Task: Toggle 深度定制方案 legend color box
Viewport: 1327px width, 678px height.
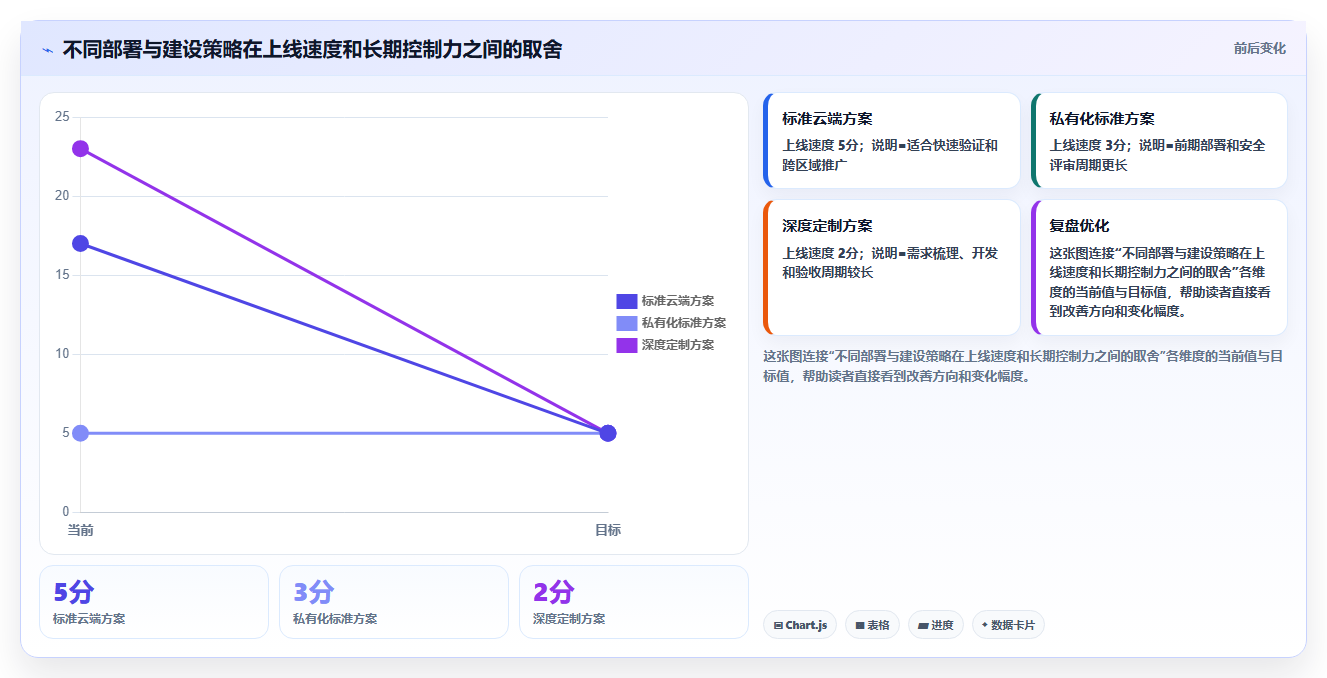Action: 626,345
